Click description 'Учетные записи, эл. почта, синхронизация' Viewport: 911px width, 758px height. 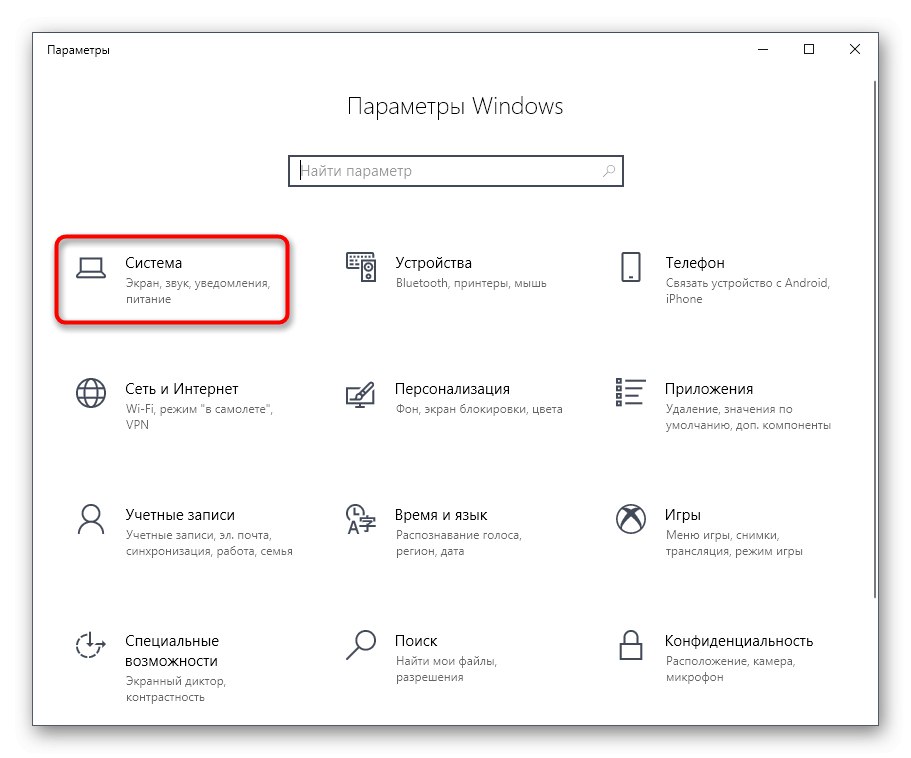pos(209,543)
